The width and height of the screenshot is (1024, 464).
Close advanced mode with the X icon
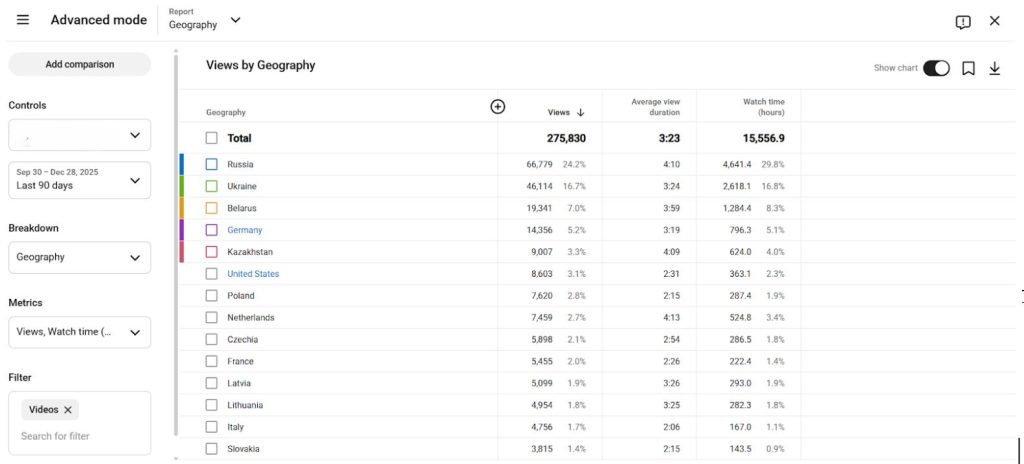995,21
